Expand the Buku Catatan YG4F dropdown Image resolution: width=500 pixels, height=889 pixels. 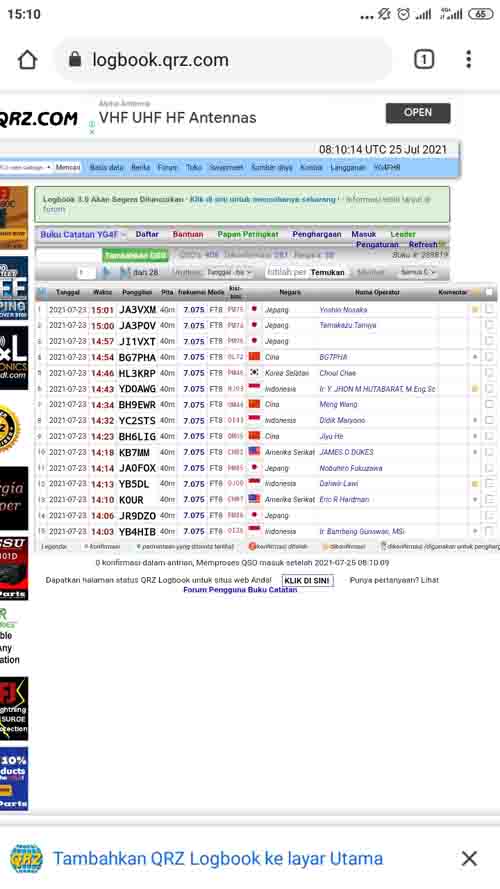pyautogui.click(x=83, y=235)
